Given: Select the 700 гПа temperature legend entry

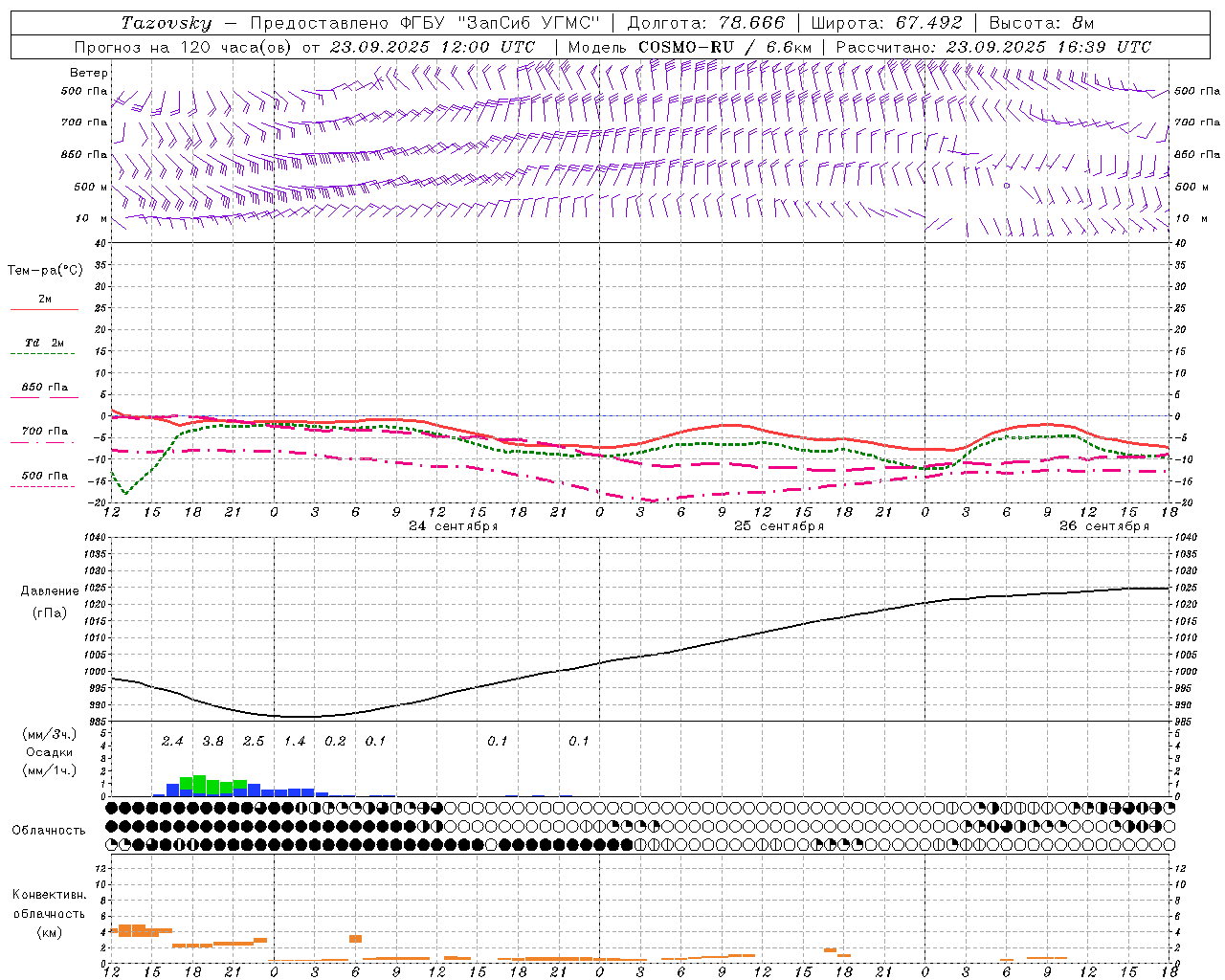Looking at the screenshot, I should (44, 432).
